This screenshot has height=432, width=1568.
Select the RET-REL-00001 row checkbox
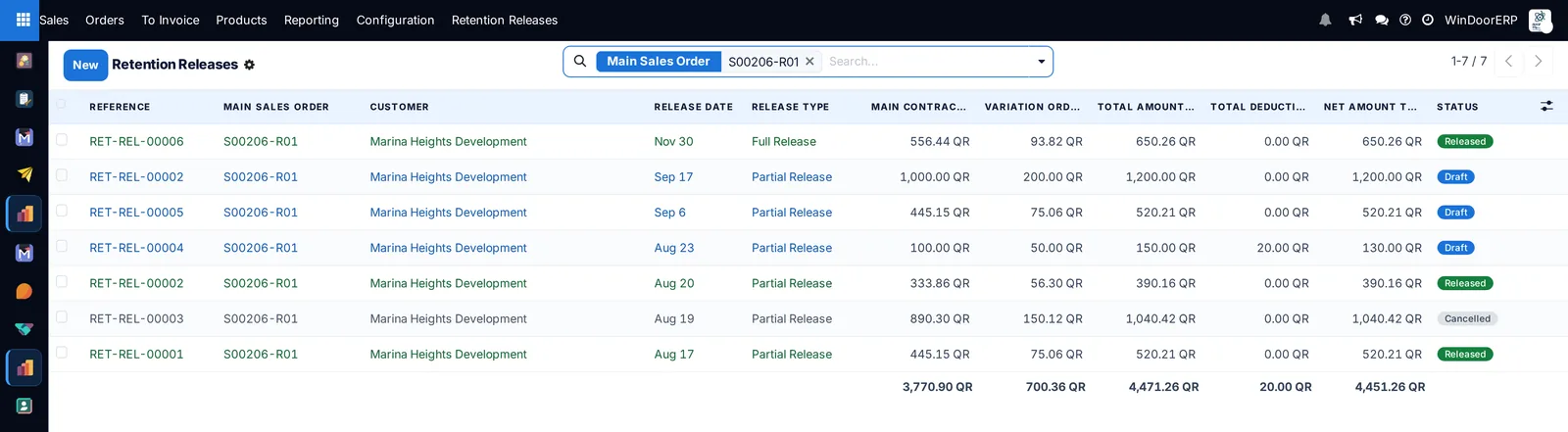click(62, 353)
